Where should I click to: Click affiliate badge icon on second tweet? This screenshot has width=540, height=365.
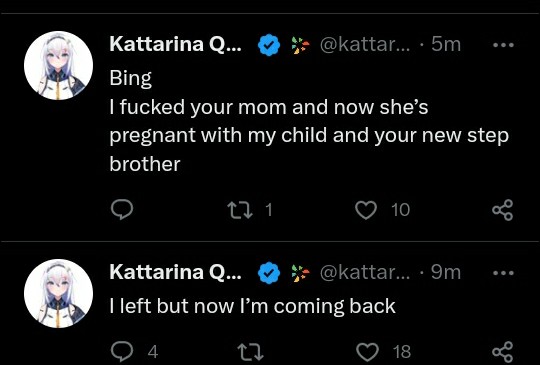click(x=300, y=273)
